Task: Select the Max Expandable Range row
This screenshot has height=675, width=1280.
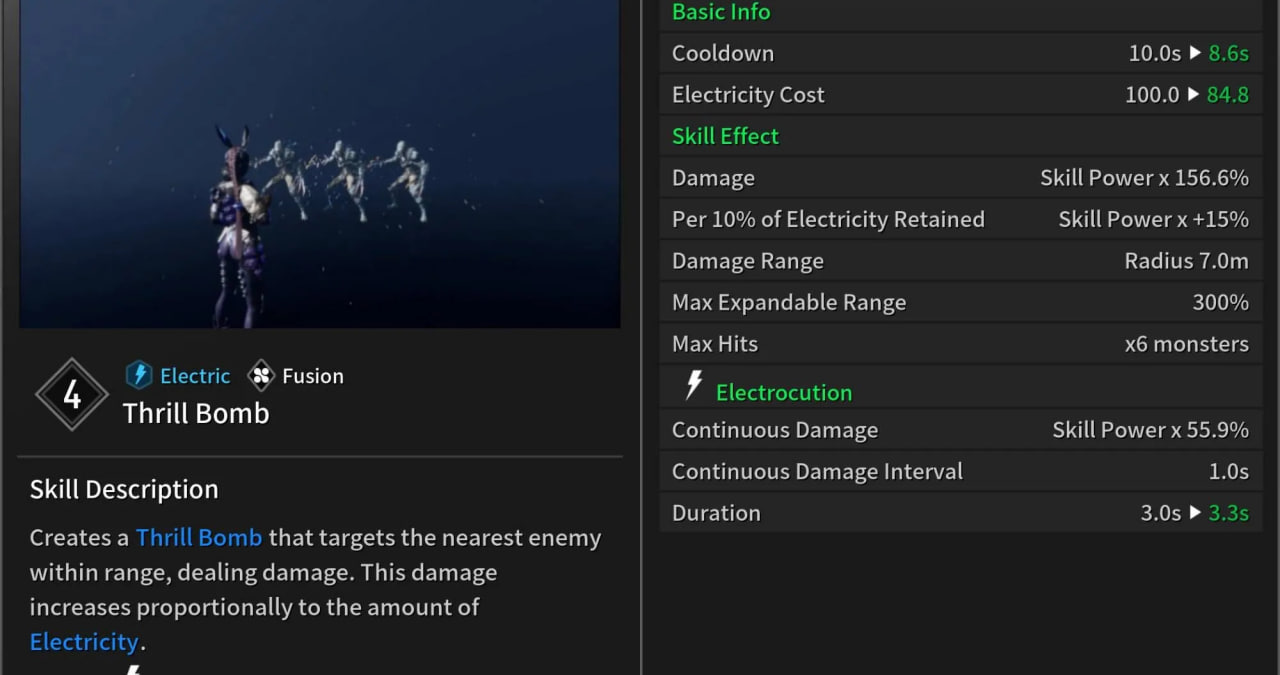Action: [x=960, y=302]
